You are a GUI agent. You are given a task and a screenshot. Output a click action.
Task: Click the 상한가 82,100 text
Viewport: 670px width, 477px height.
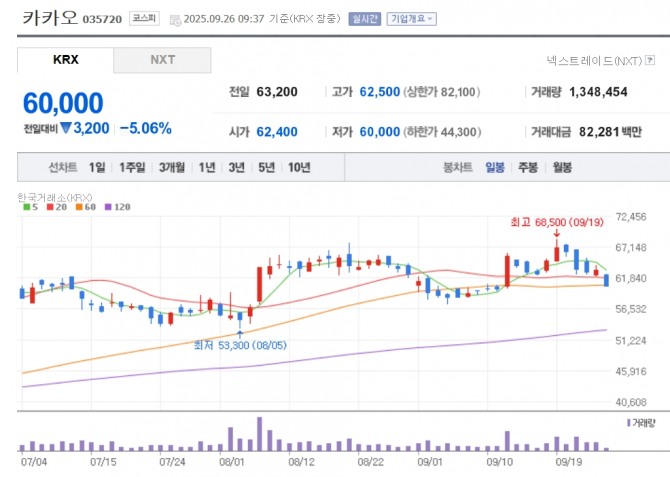(441, 92)
